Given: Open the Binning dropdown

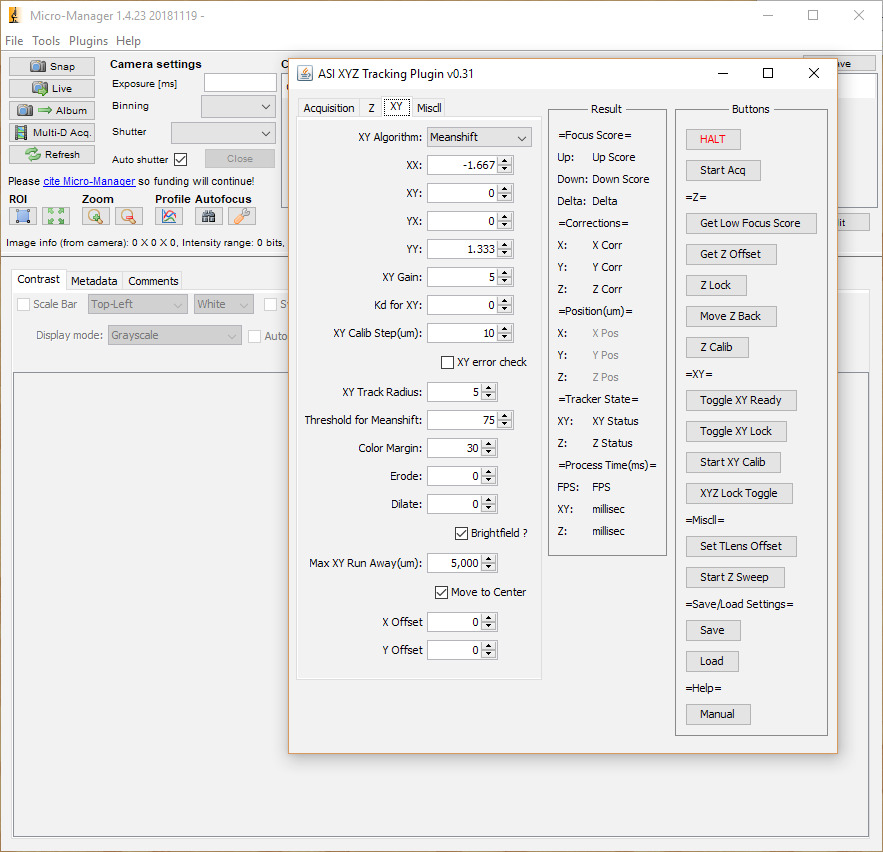Looking at the screenshot, I should (x=238, y=106).
